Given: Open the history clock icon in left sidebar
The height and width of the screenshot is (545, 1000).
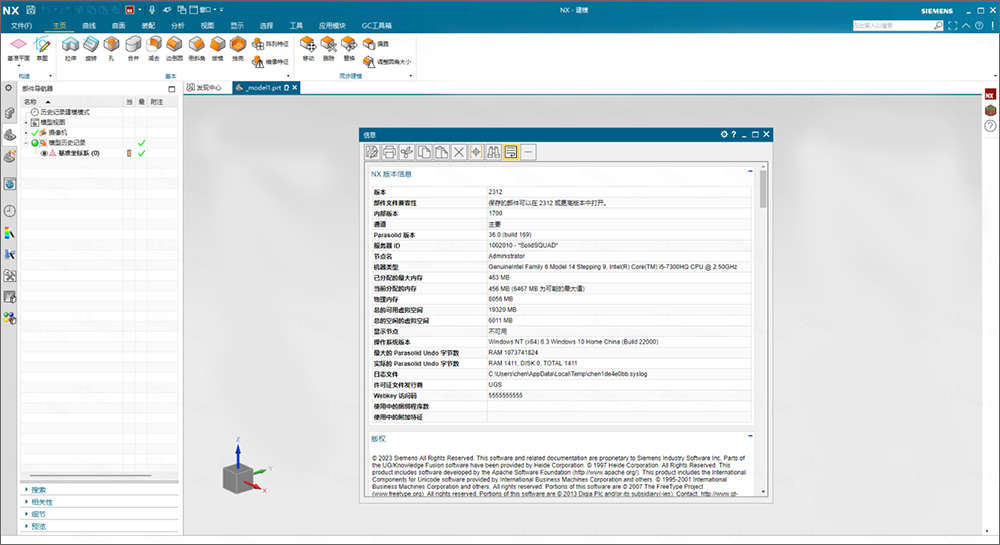Looking at the screenshot, I should point(9,211).
